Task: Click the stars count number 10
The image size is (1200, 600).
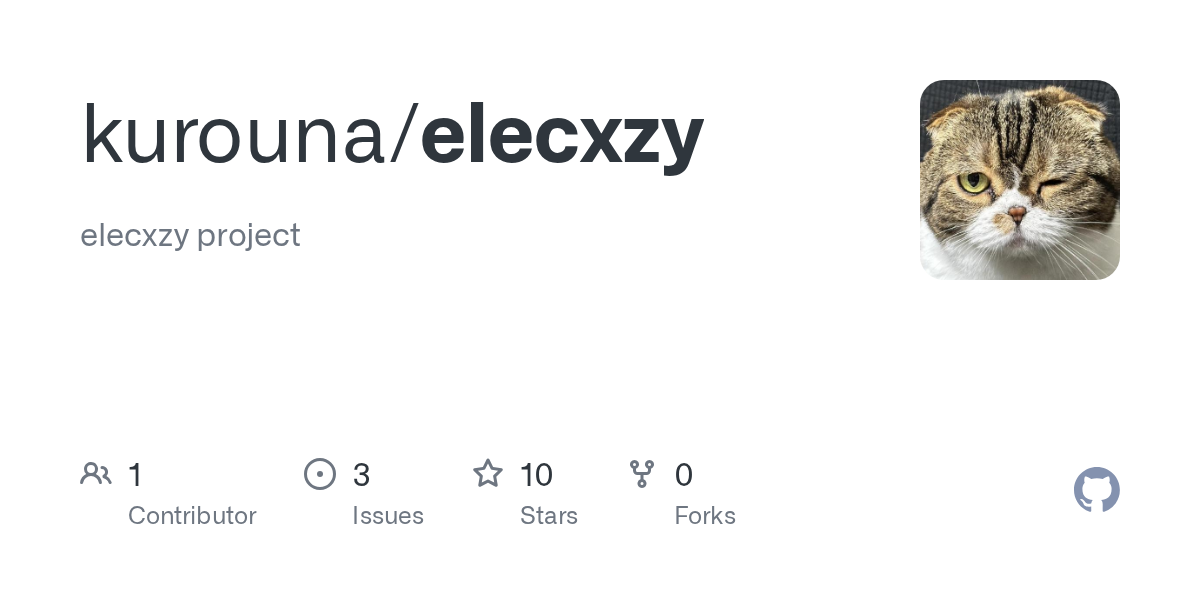Action: pos(536,474)
